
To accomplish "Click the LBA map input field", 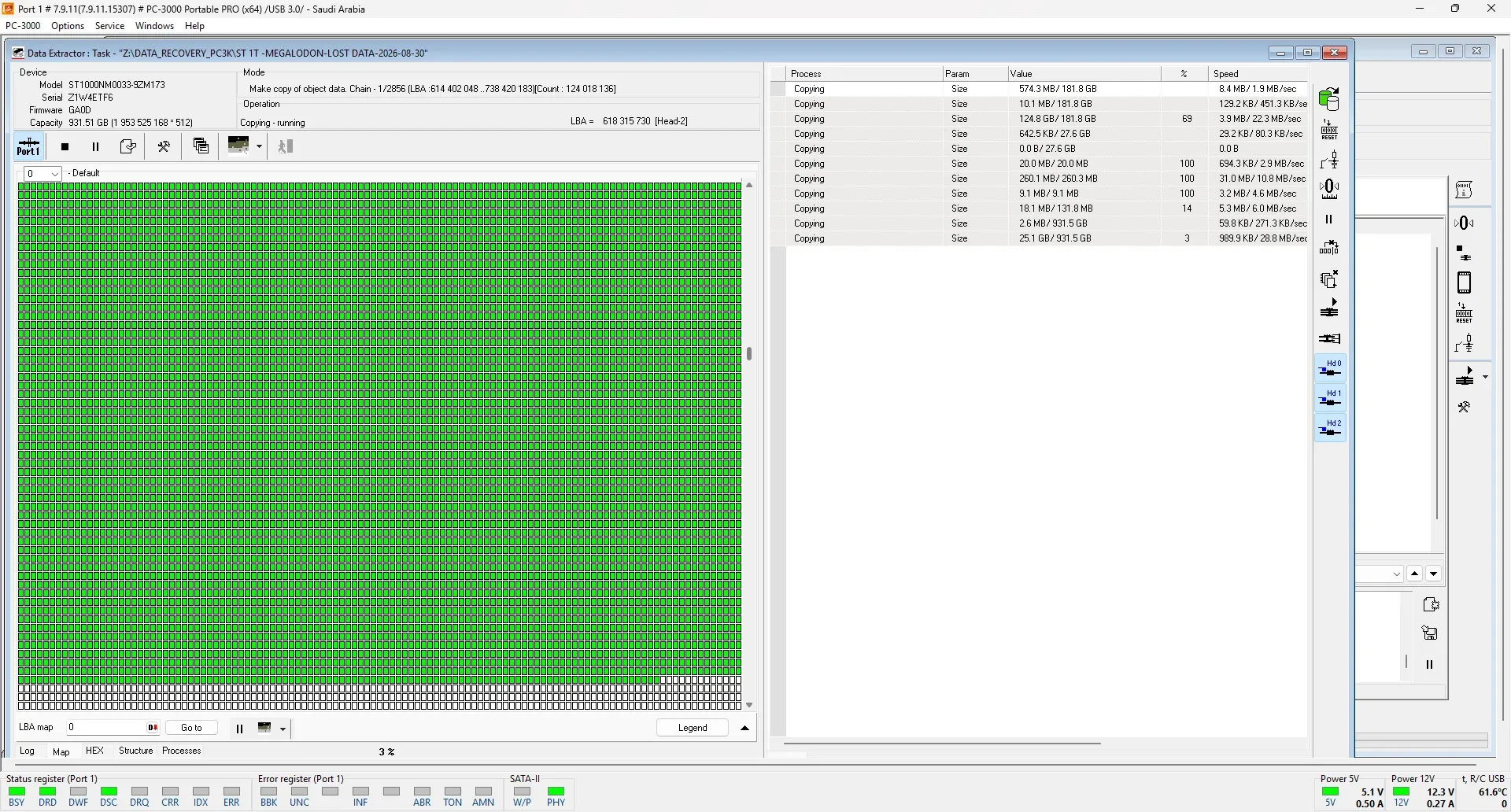I will 113,729.
